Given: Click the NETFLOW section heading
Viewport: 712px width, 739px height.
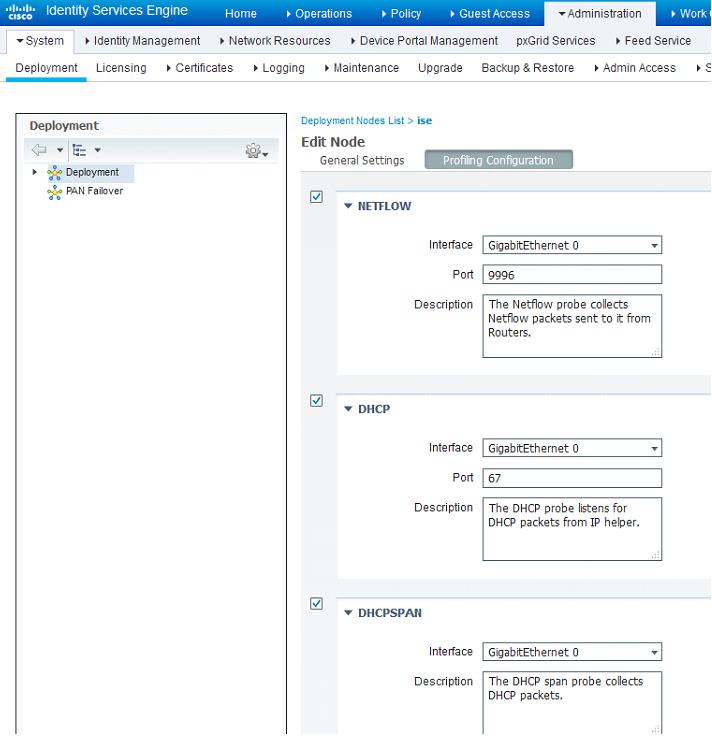Looking at the screenshot, I should (x=385, y=206).
